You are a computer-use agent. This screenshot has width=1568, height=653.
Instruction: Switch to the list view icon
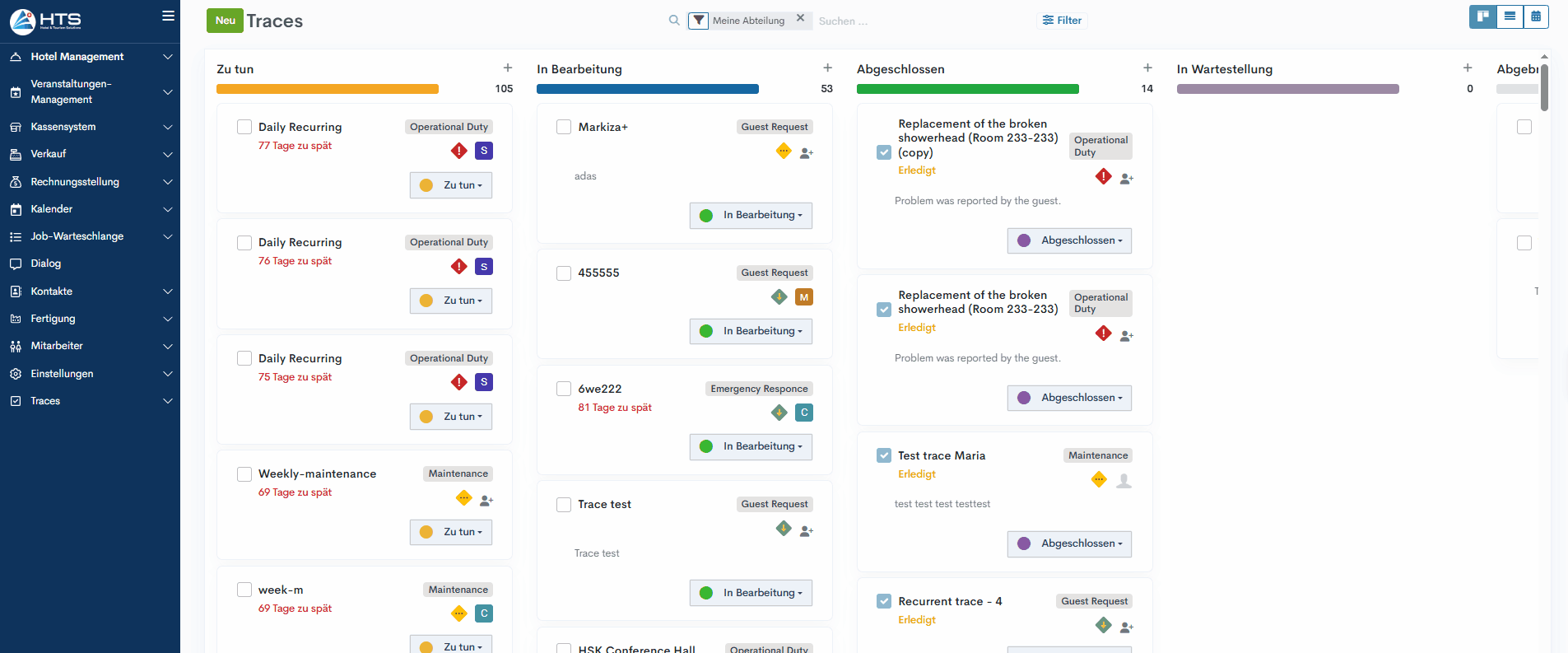coord(1510,16)
